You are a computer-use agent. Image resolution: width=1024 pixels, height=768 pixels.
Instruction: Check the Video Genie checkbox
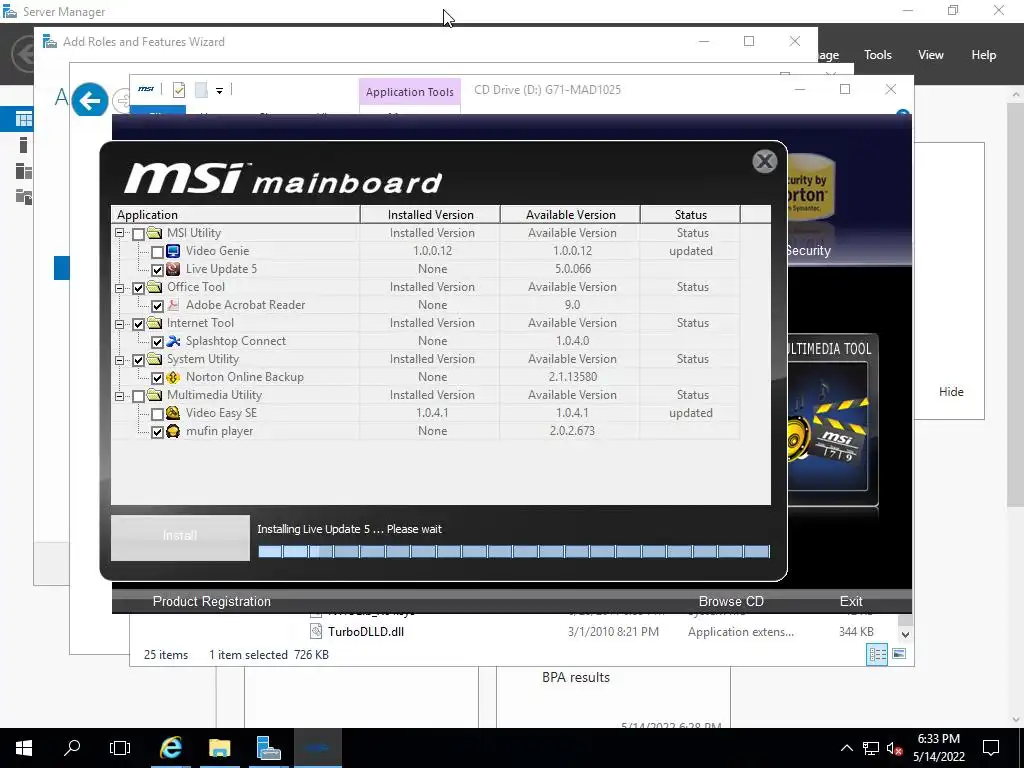click(157, 252)
